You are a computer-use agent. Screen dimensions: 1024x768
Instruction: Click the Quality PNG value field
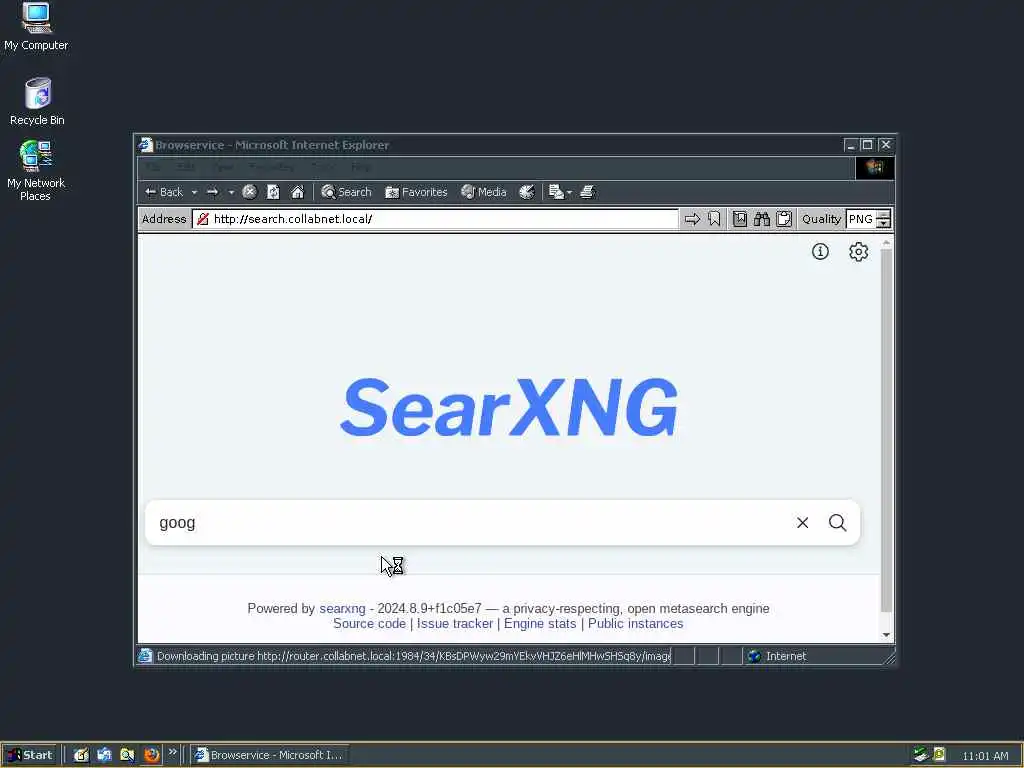[861, 219]
